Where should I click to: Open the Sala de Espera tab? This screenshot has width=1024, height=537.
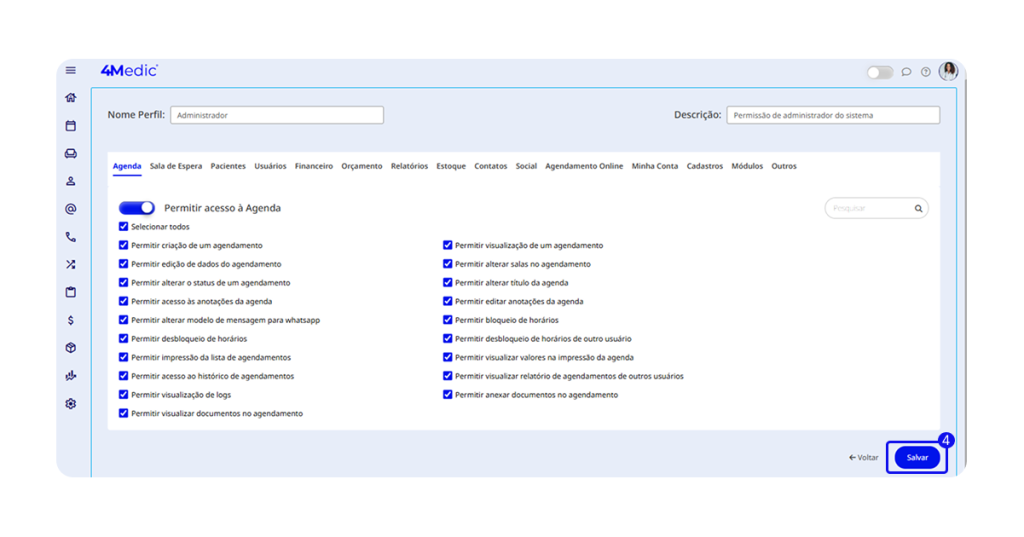(175, 166)
